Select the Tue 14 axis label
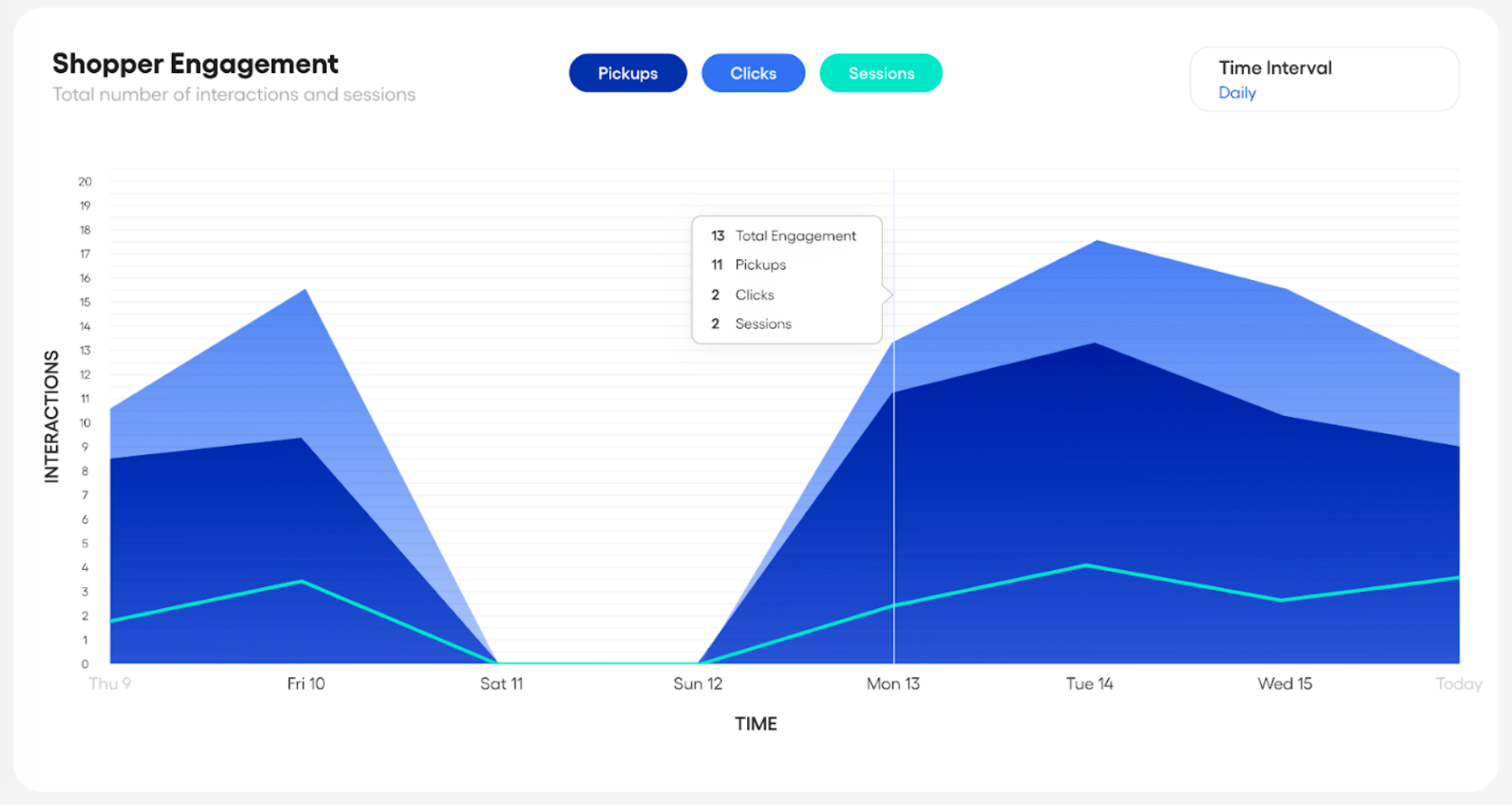 [x=1089, y=683]
